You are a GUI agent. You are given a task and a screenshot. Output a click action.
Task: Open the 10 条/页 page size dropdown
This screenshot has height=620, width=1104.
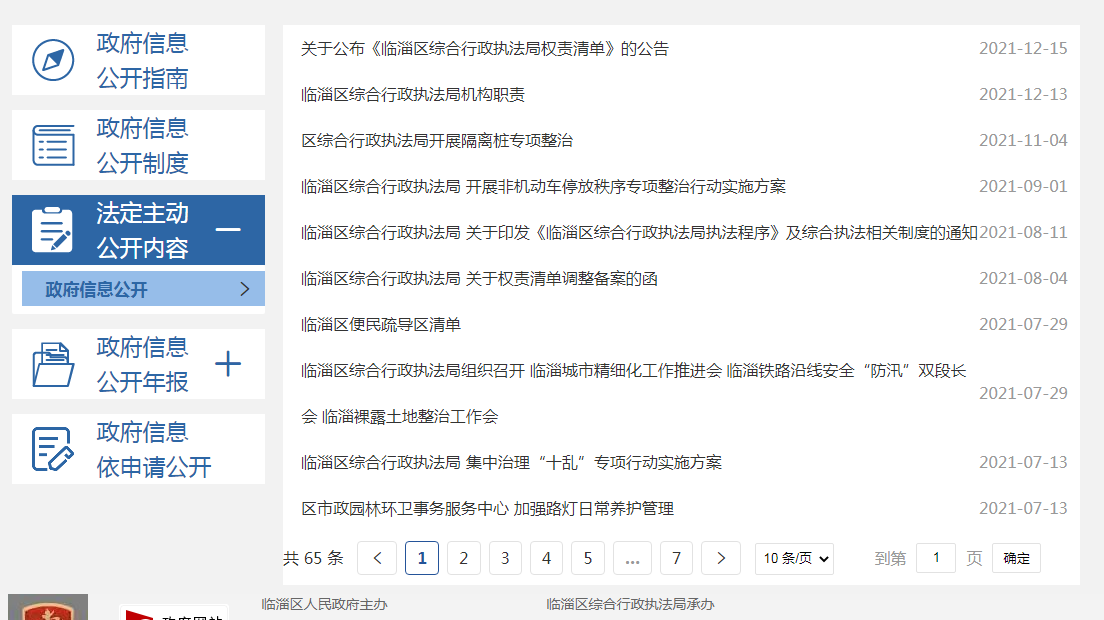pyautogui.click(x=794, y=558)
